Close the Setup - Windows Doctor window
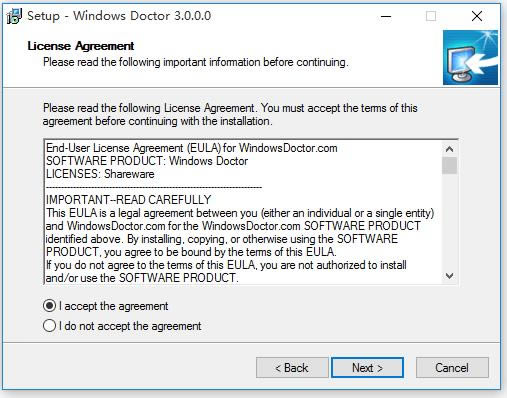 (477, 16)
